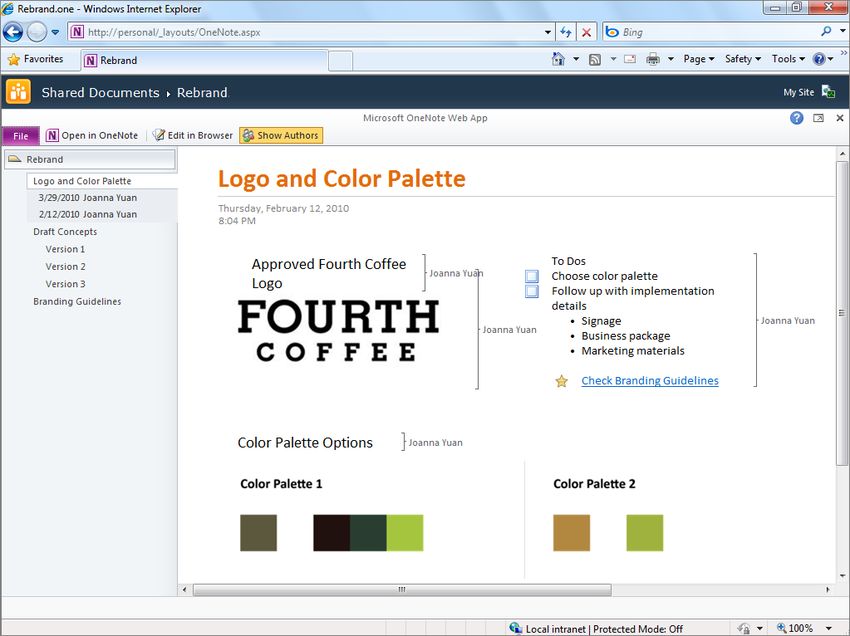Expand the feeds dropdown arrow
850x636 pixels.
point(613,59)
